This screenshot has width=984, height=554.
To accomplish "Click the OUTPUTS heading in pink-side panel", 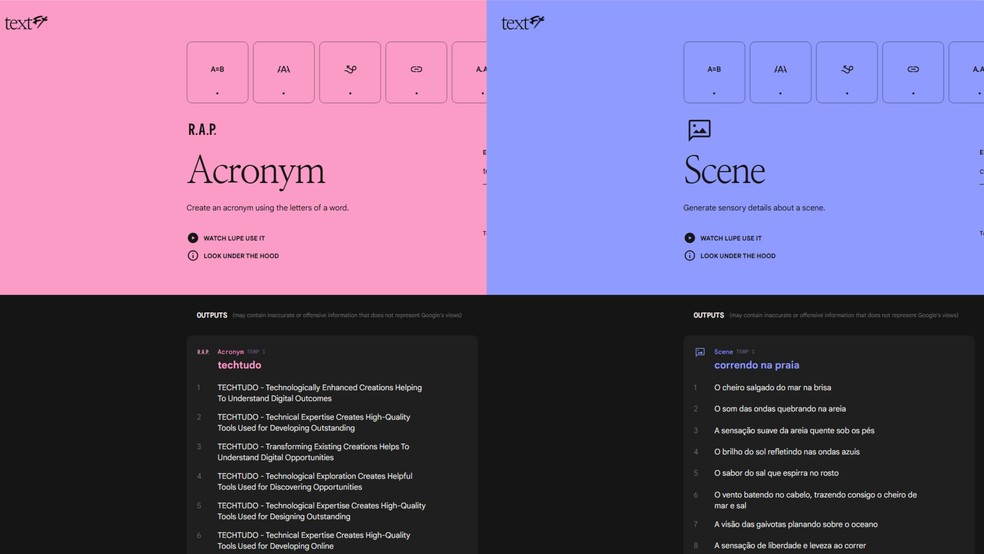I will coord(211,316).
